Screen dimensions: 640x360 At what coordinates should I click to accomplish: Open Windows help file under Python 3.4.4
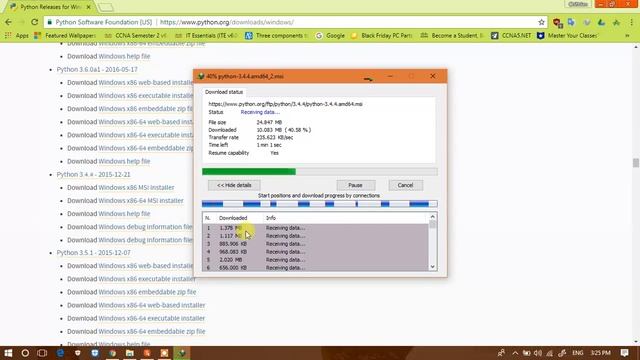124,213
